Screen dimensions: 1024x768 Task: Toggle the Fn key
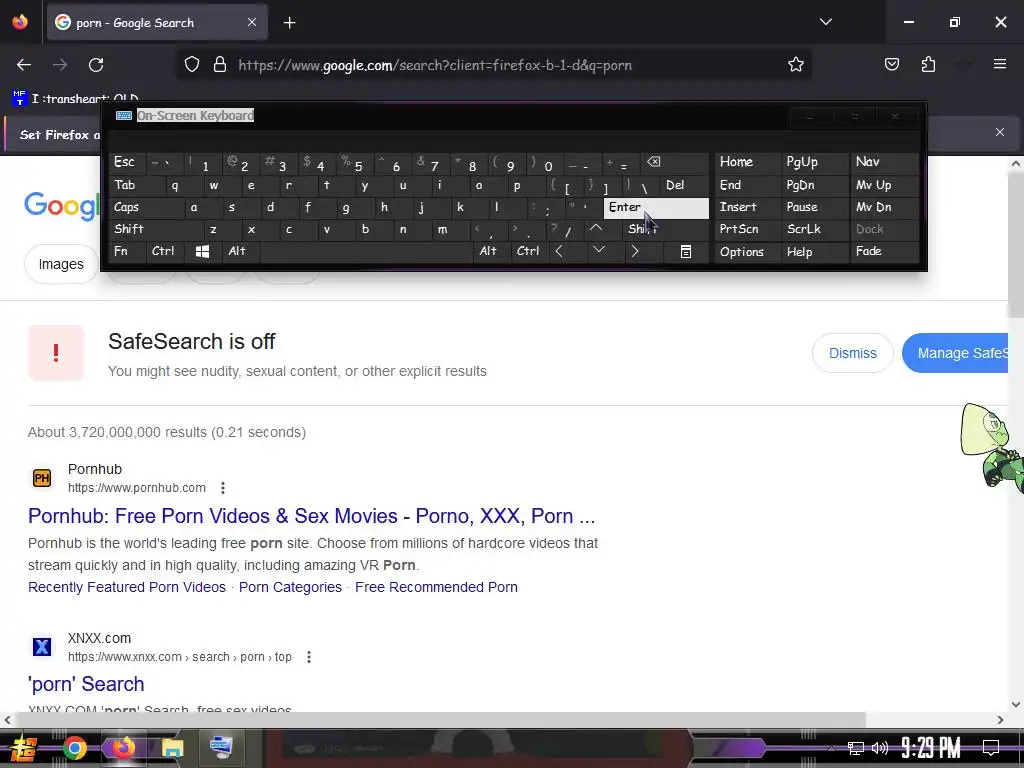[x=127, y=251]
